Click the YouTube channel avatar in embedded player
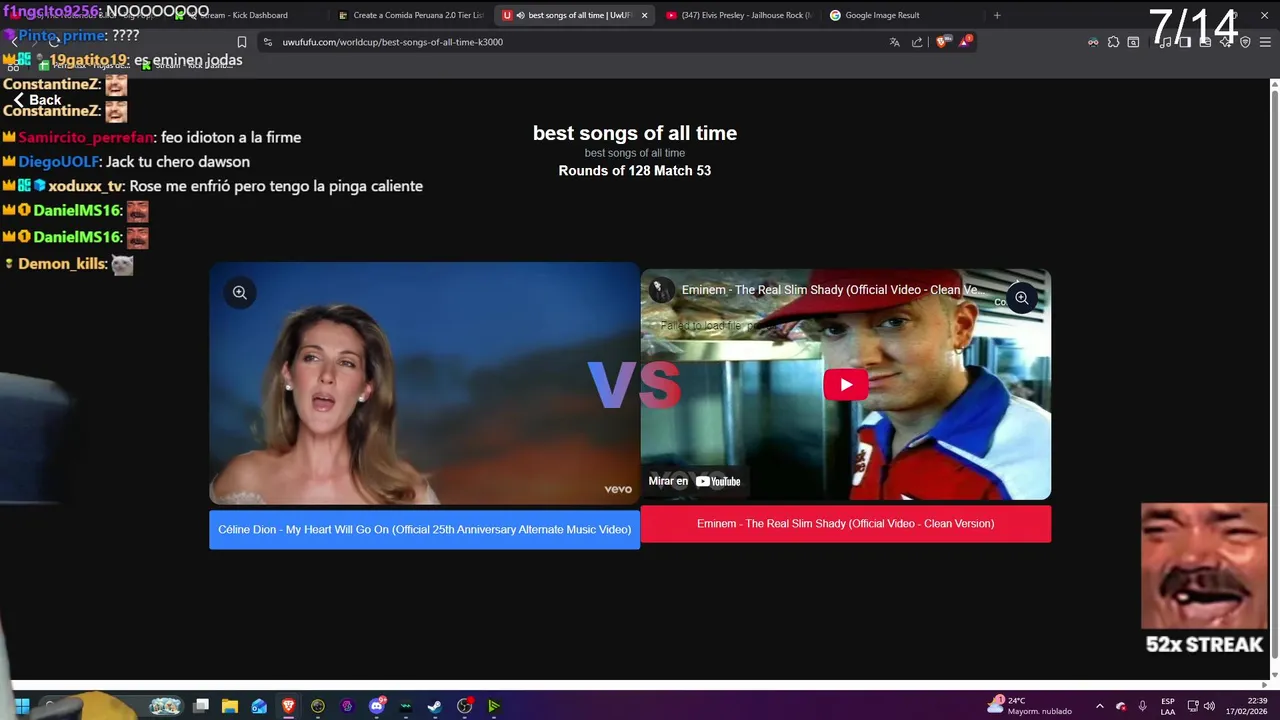The height and width of the screenshot is (720, 1280). pos(660,290)
